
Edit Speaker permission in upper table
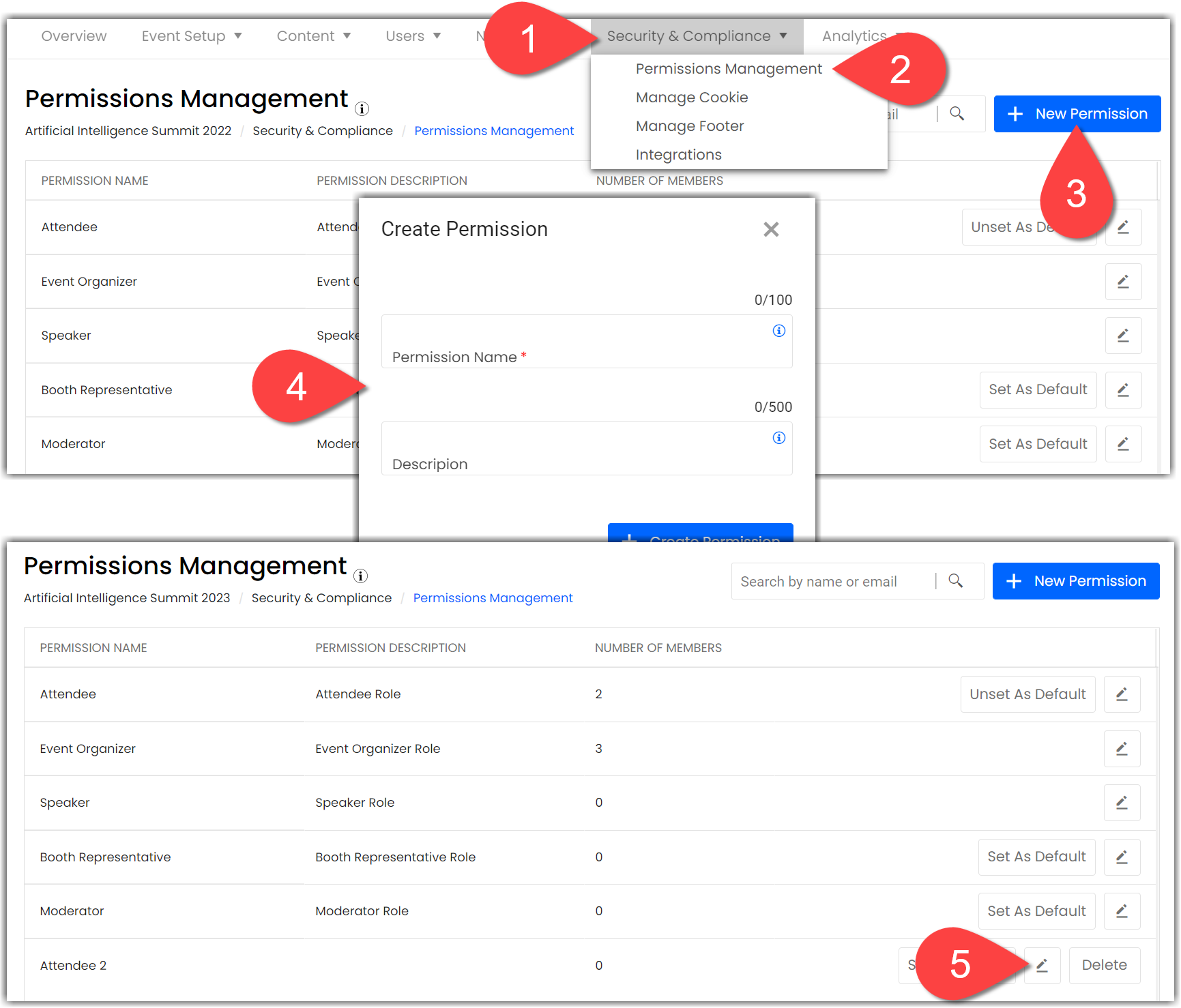coord(1123,336)
